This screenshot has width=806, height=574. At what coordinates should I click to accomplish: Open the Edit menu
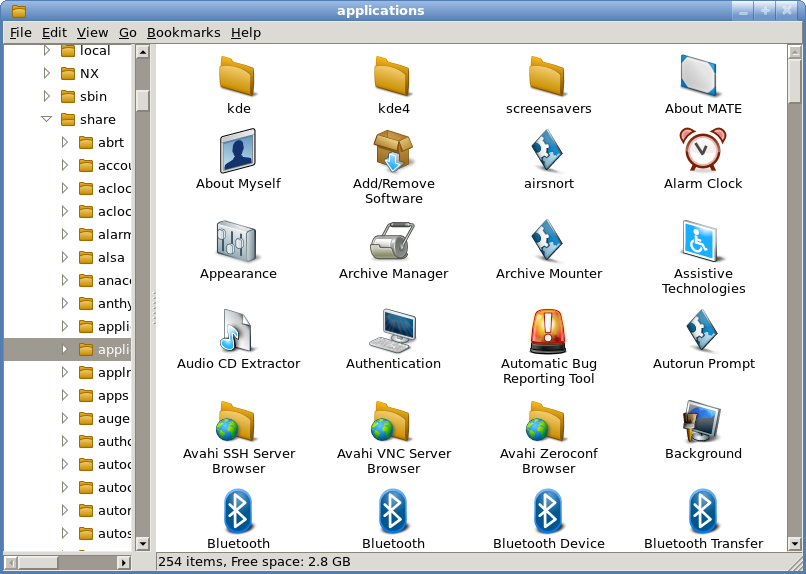point(54,32)
